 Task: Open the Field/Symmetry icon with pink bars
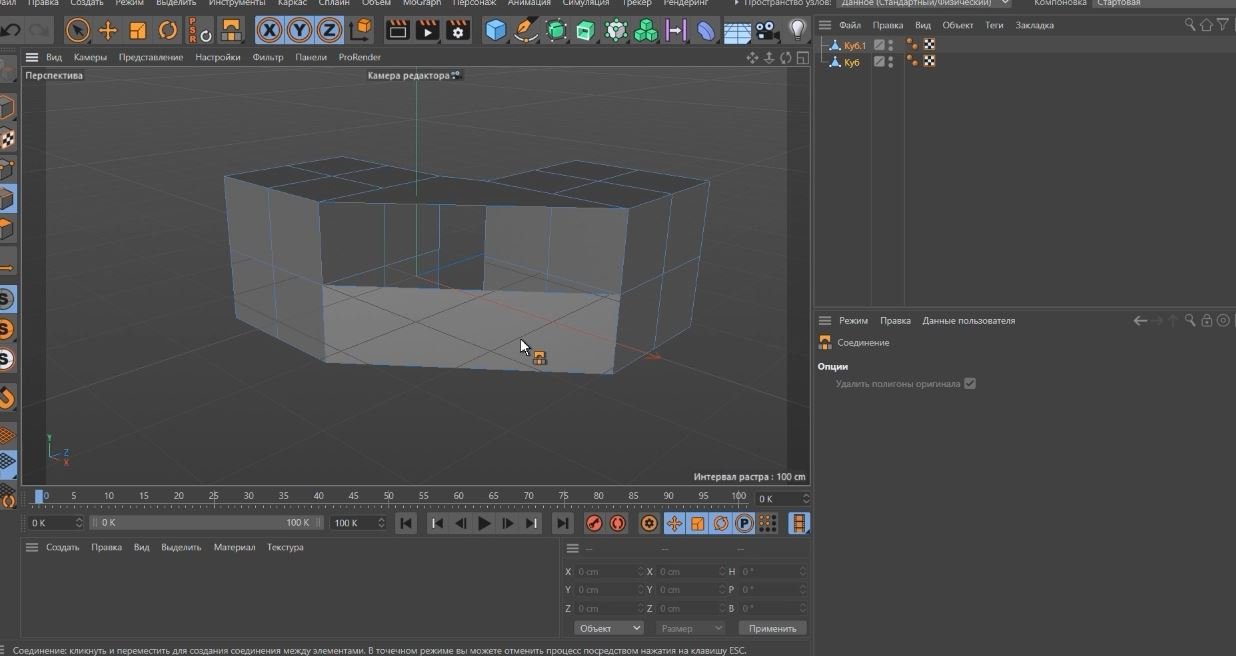tap(676, 31)
